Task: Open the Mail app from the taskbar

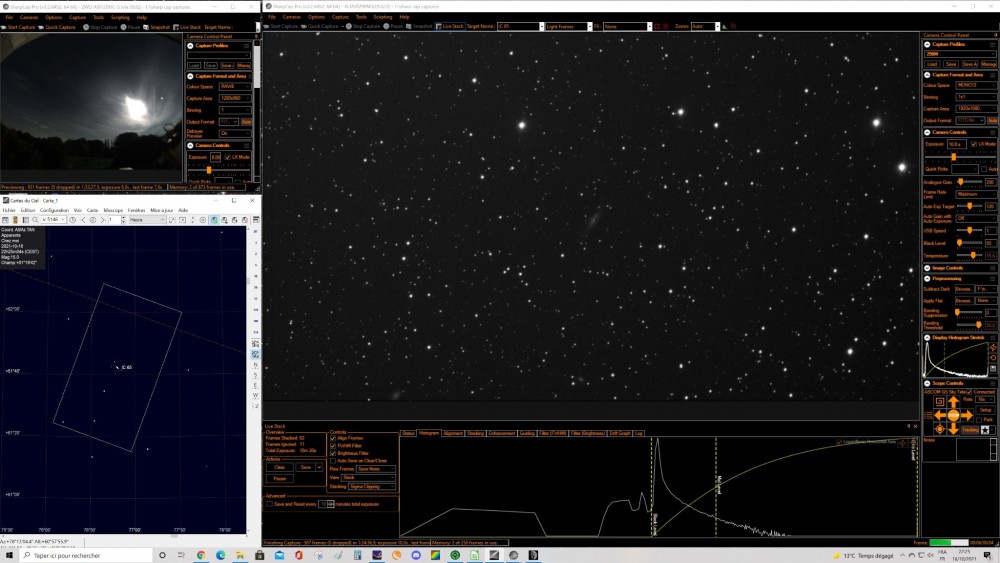Action: [x=279, y=555]
